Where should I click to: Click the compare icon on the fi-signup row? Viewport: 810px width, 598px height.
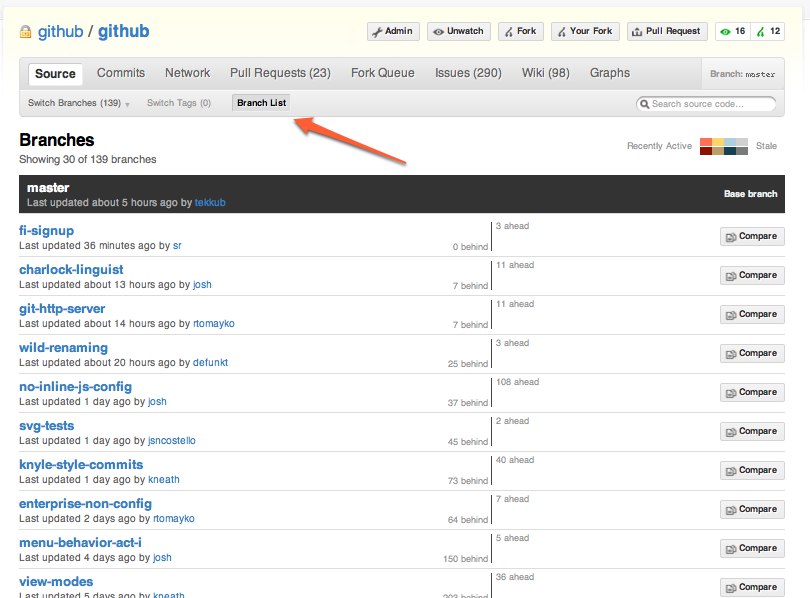[x=731, y=237]
